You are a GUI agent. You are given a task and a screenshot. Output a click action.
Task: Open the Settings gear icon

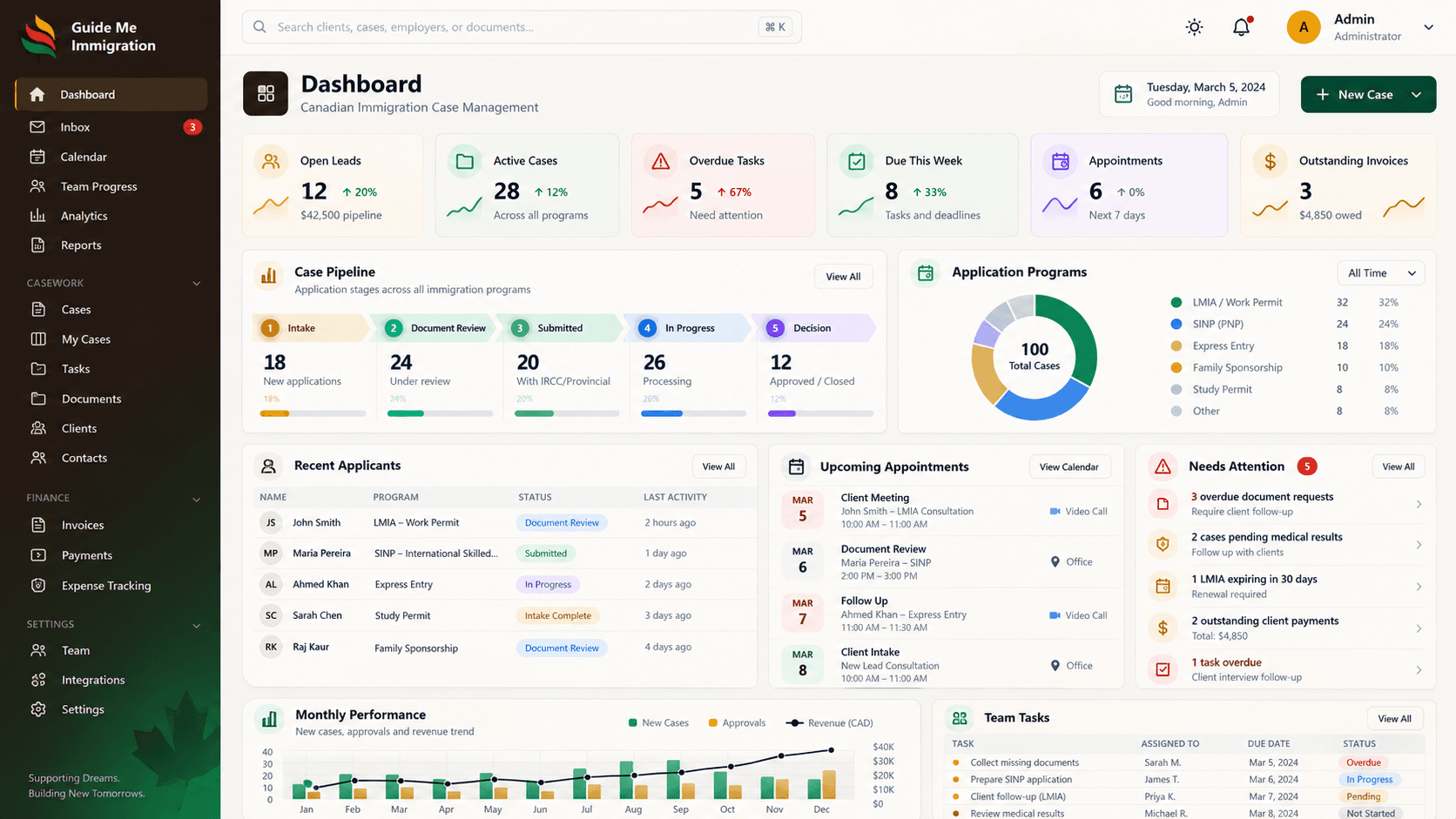point(38,709)
